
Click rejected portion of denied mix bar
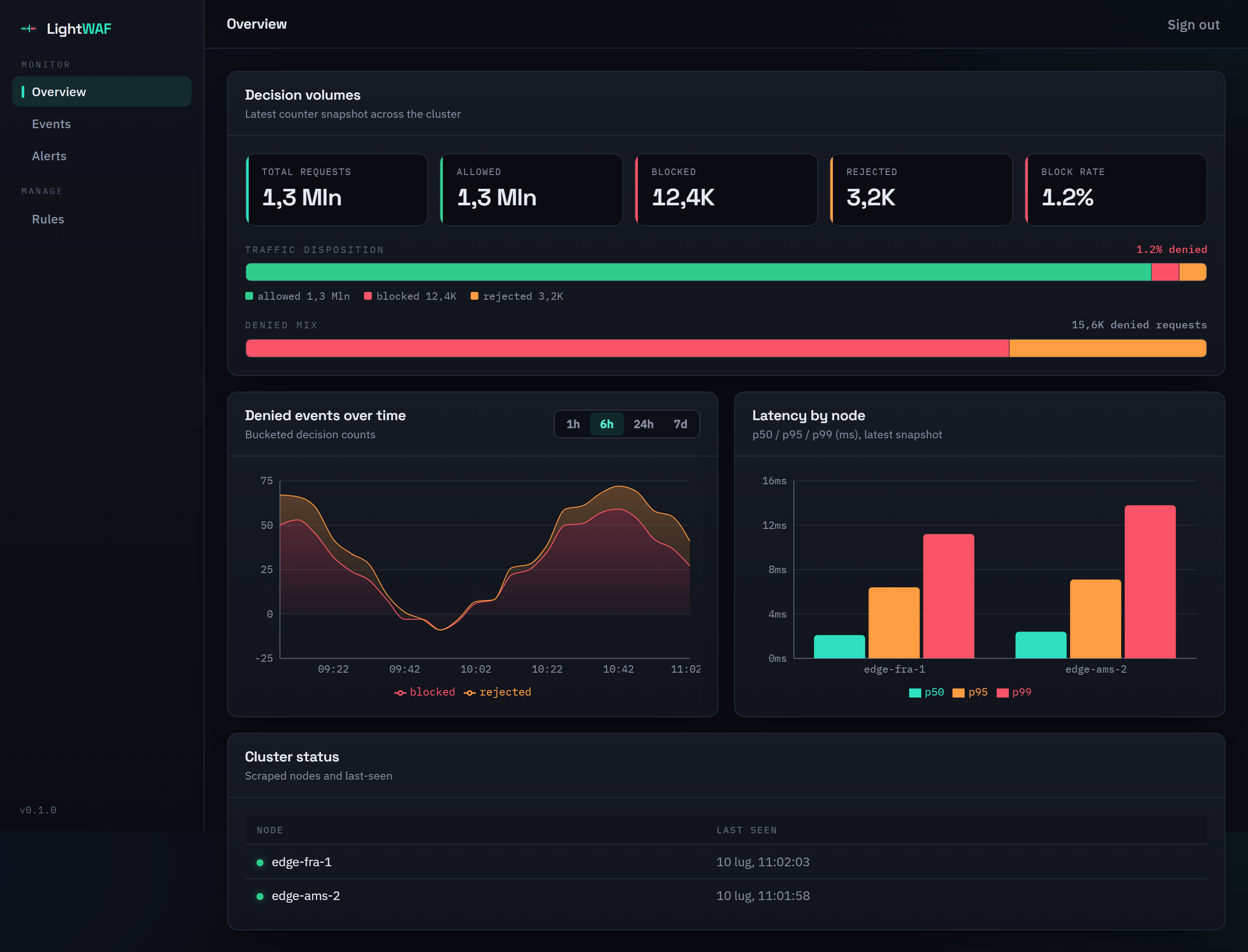[x=1108, y=348]
